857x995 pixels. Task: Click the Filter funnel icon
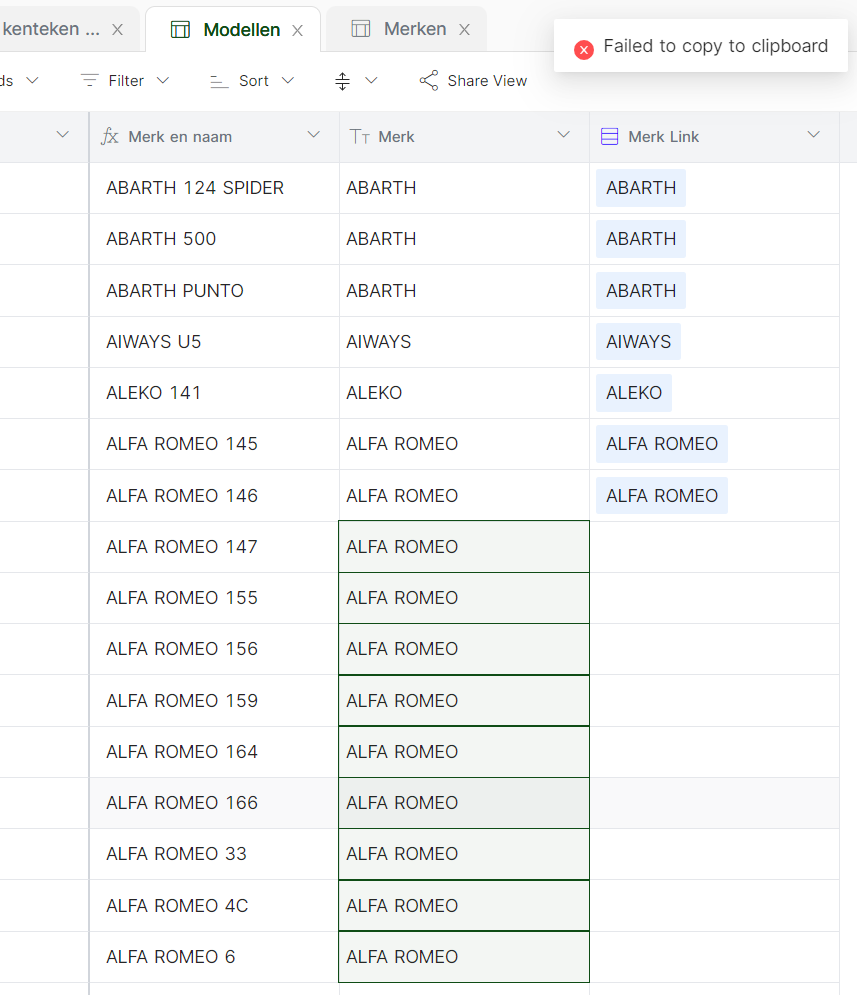(90, 80)
